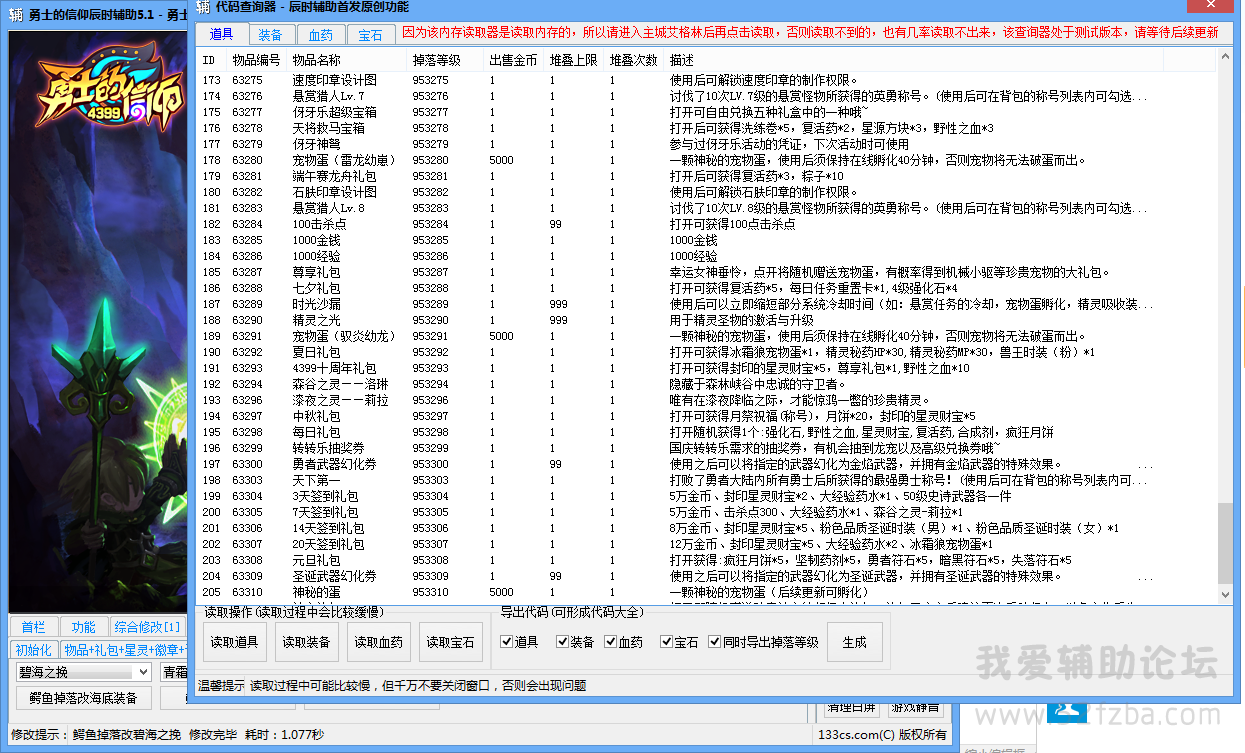Image resolution: width=1245 pixels, height=753 pixels.
Task: Select row 14天签到礼包
Action: (x=706, y=528)
